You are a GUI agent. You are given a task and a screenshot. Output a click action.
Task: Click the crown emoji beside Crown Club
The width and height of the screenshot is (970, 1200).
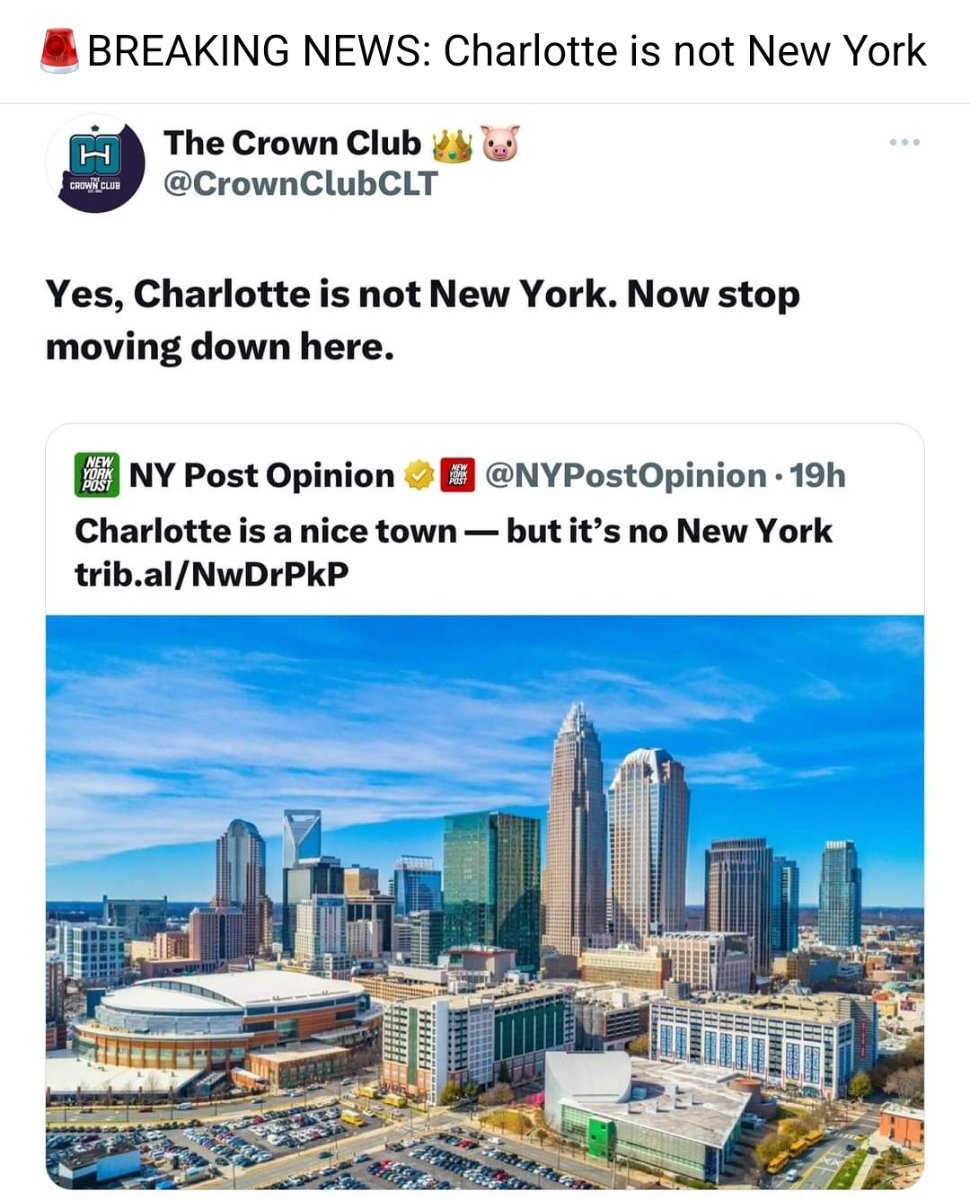point(451,145)
